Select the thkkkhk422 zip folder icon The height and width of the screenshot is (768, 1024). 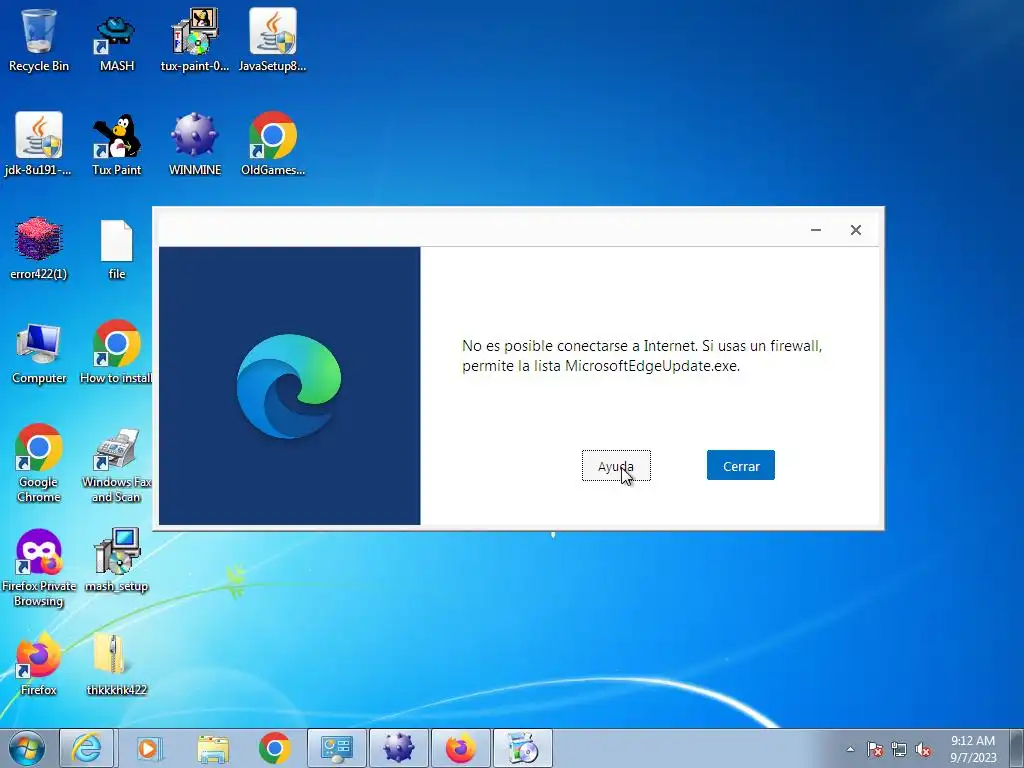[x=116, y=664]
